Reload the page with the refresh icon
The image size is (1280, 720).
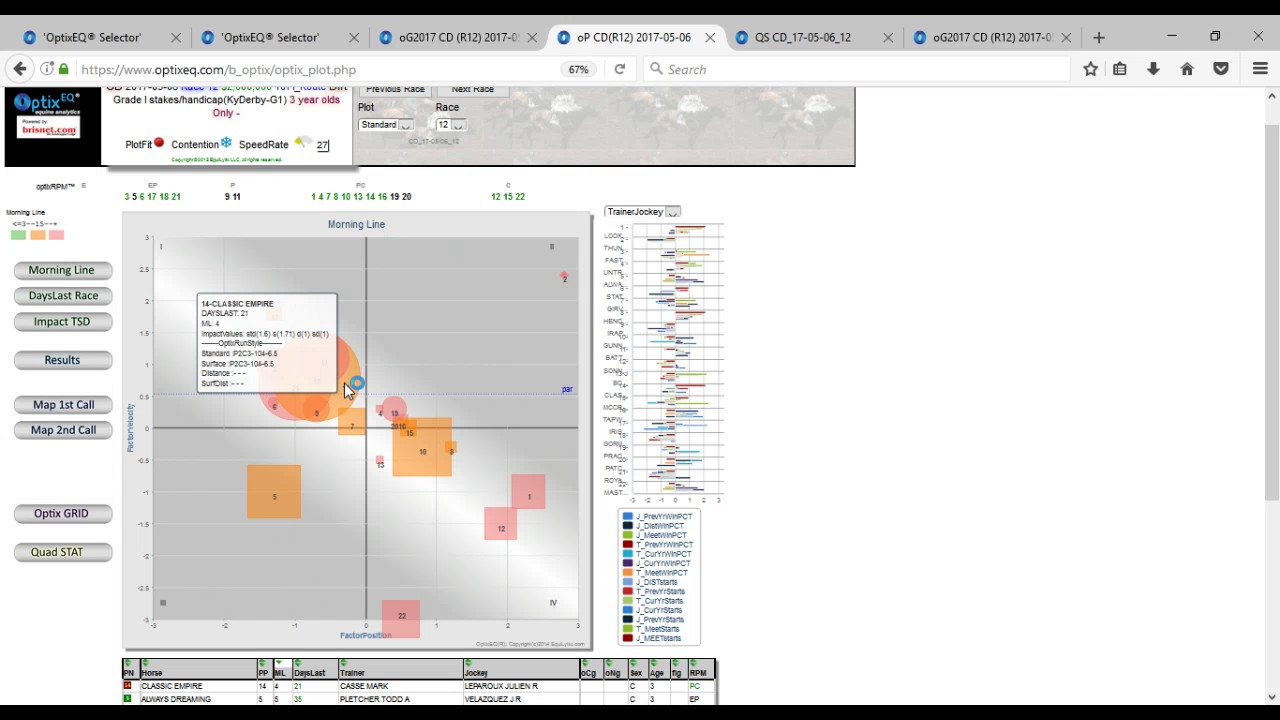[x=620, y=69]
